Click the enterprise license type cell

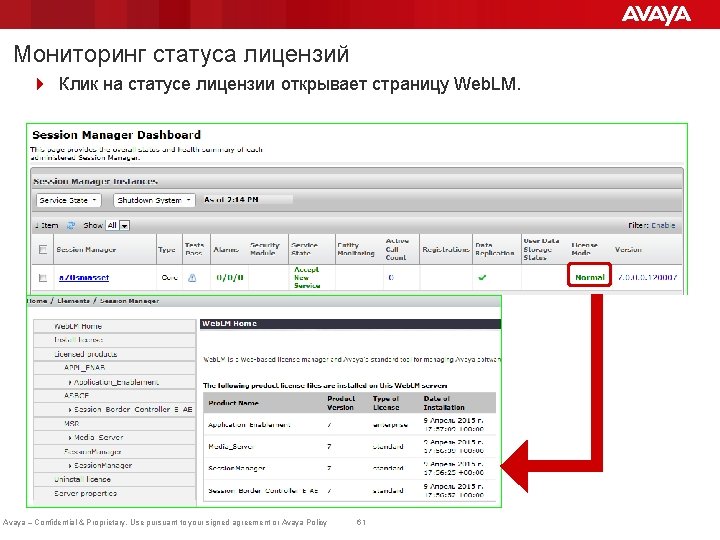point(390,425)
